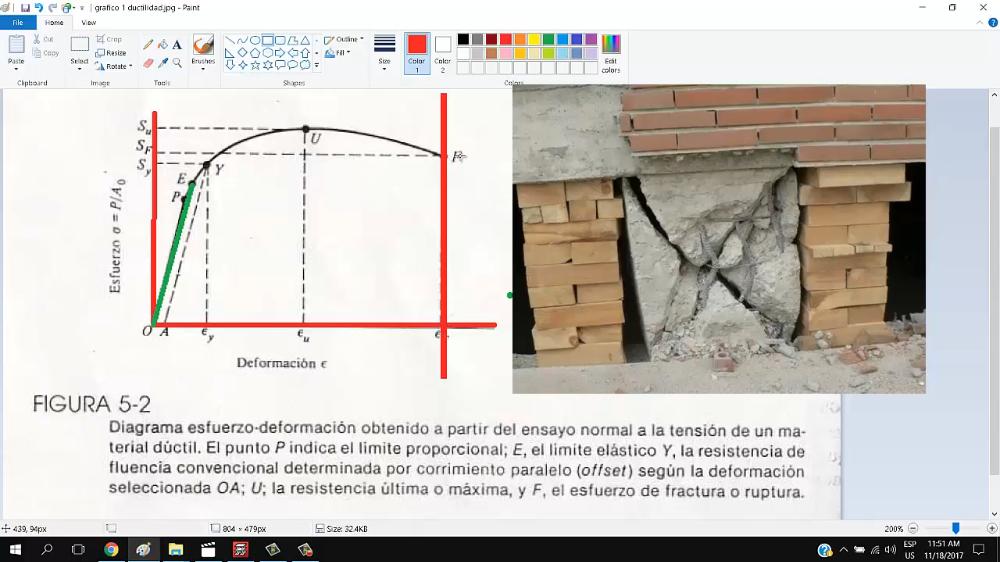The height and width of the screenshot is (562, 1000).
Task: Click the Edit colors button
Action: tap(610, 53)
